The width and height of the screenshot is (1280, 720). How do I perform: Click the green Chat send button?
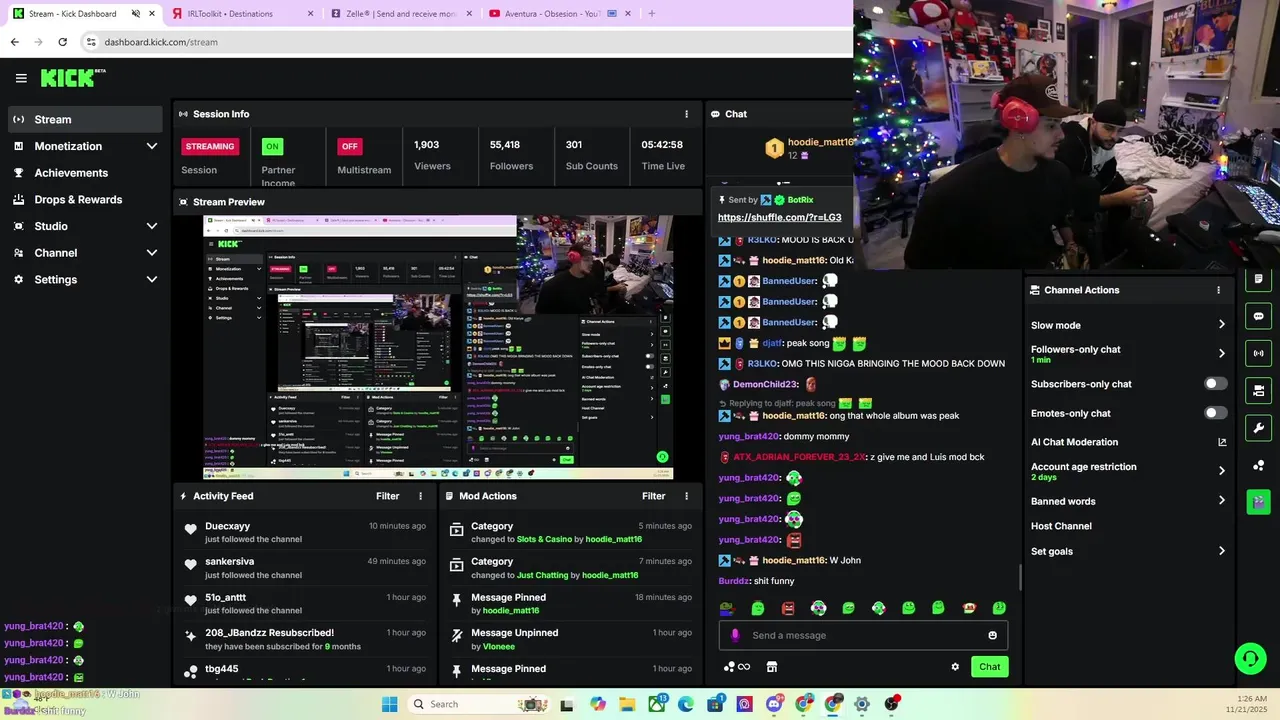click(989, 667)
